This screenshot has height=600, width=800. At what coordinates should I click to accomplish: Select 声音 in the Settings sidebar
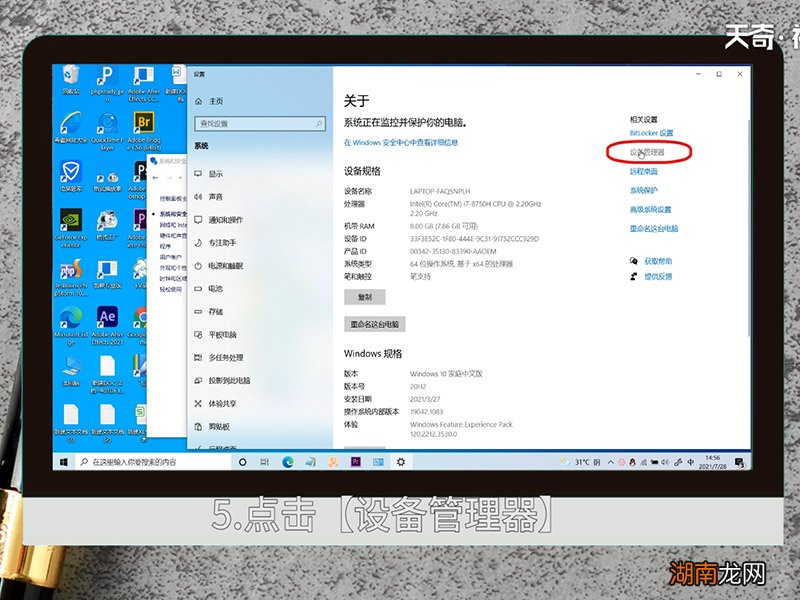point(215,197)
